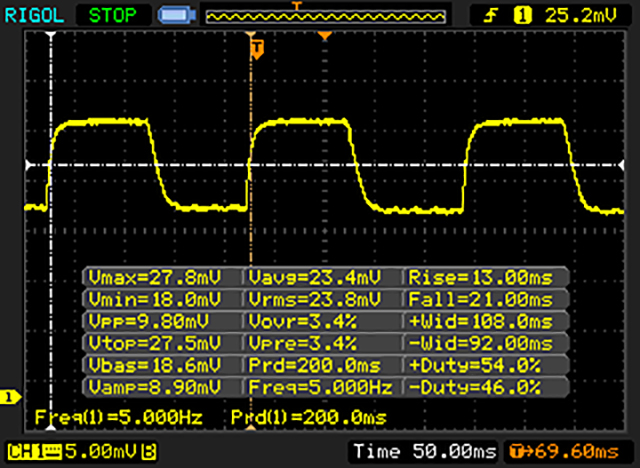The height and width of the screenshot is (468, 640).
Task: Click the rising edge trigger icon
Action: (491, 16)
